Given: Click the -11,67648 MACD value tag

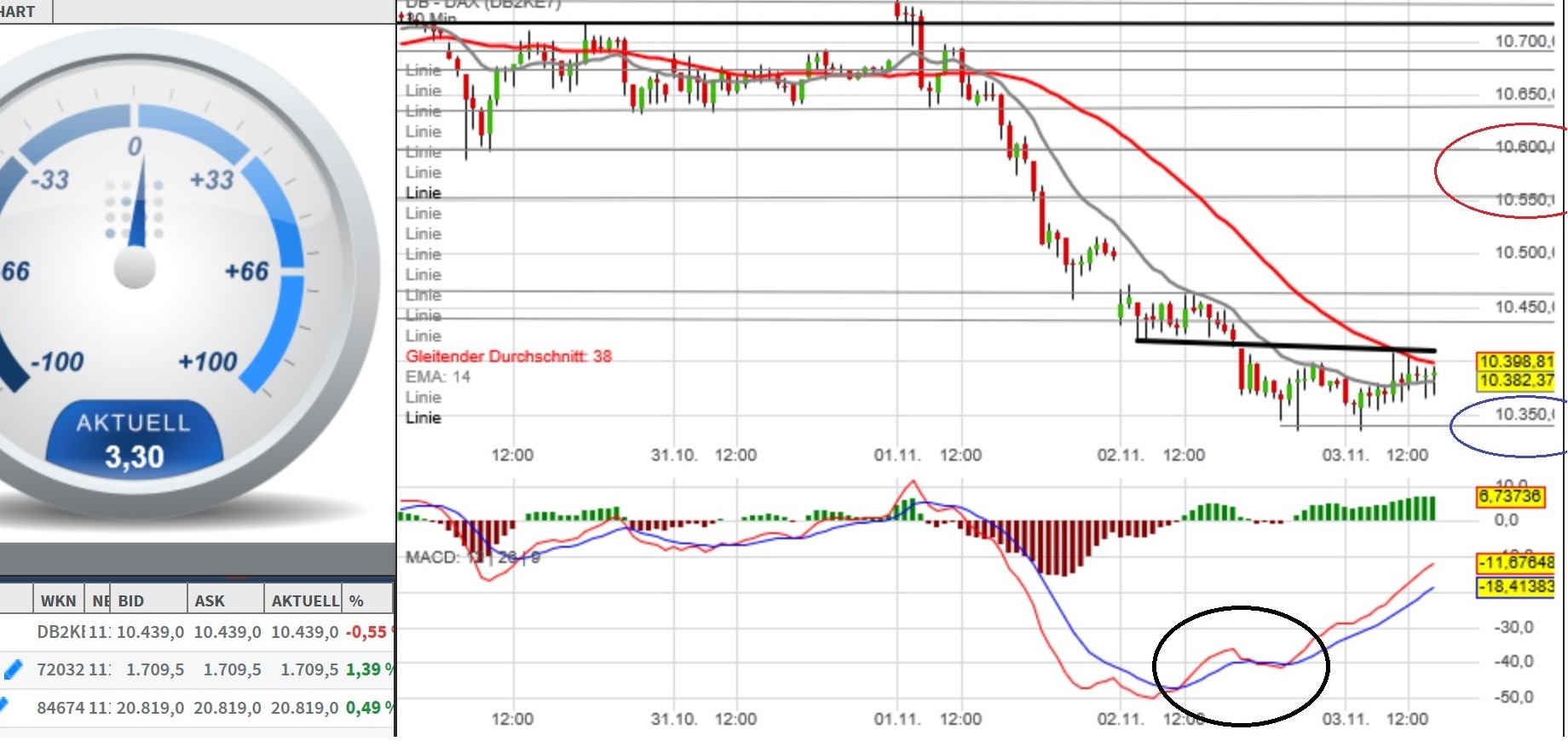Looking at the screenshot, I should coord(1516,562).
